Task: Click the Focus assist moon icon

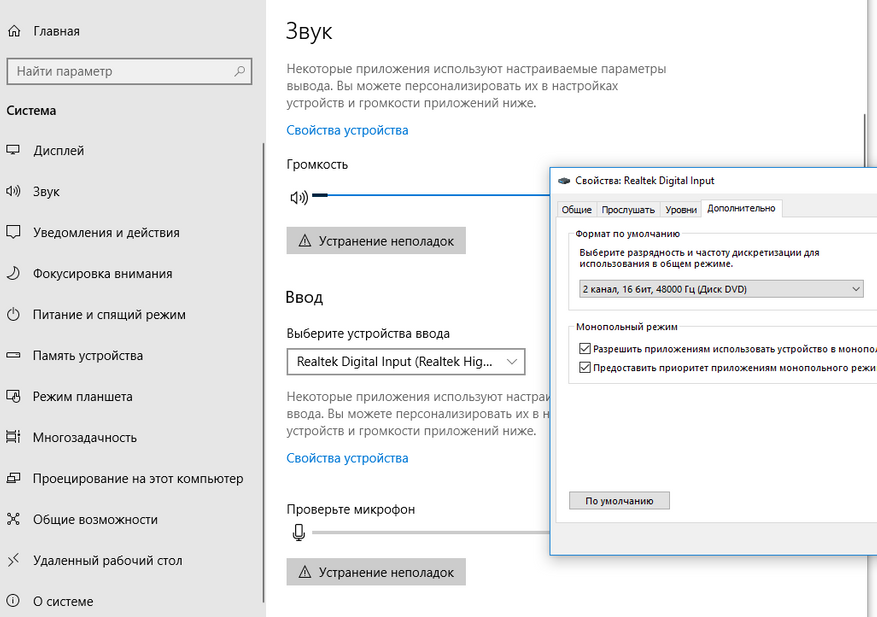Action: tap(14, 274)
